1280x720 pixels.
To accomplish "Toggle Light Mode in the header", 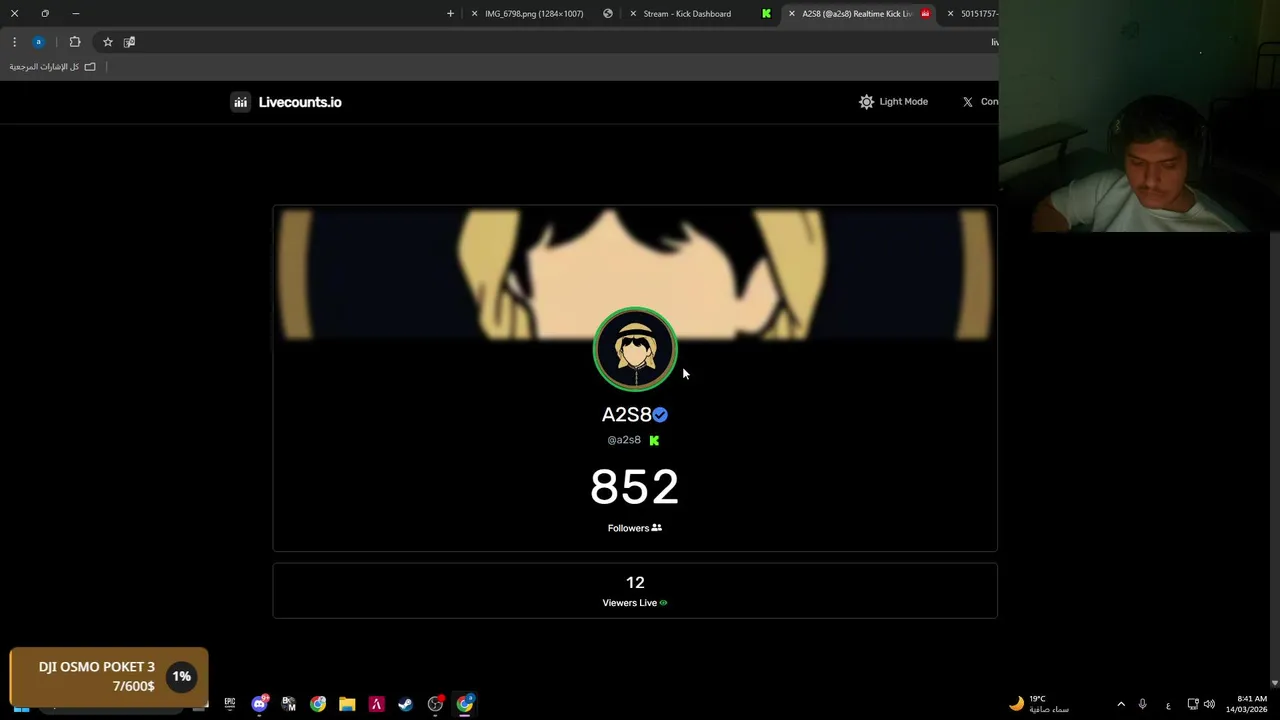I will pos(893,101).
